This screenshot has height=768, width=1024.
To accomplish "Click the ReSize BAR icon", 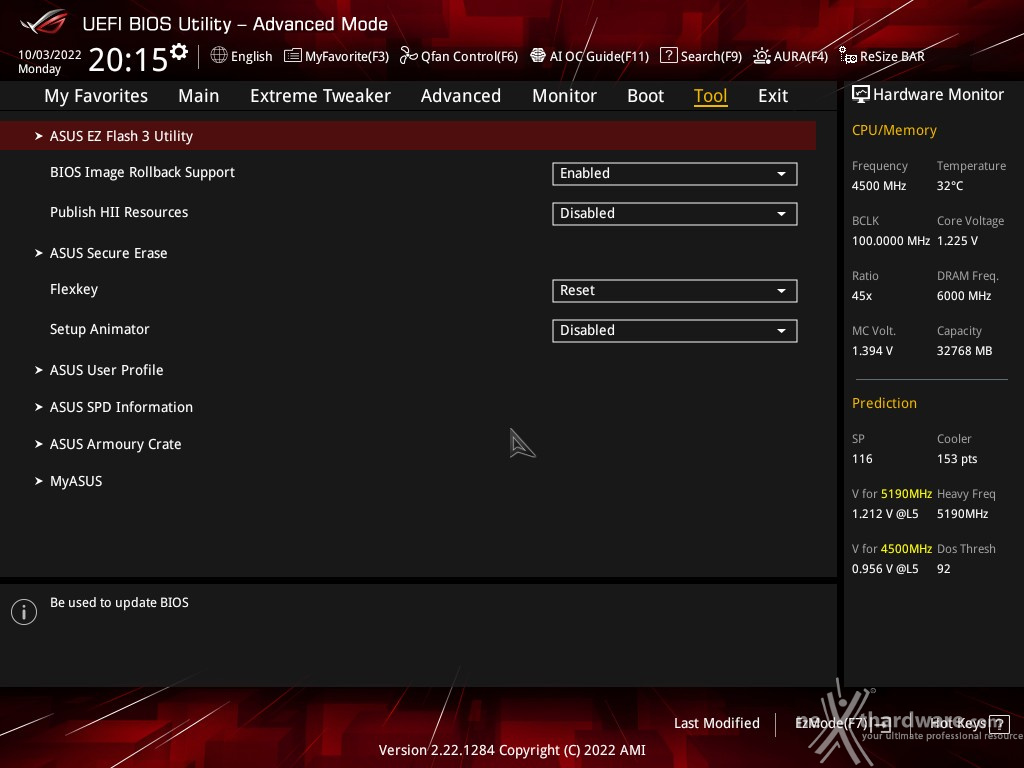I will click(x=848, y=56).
